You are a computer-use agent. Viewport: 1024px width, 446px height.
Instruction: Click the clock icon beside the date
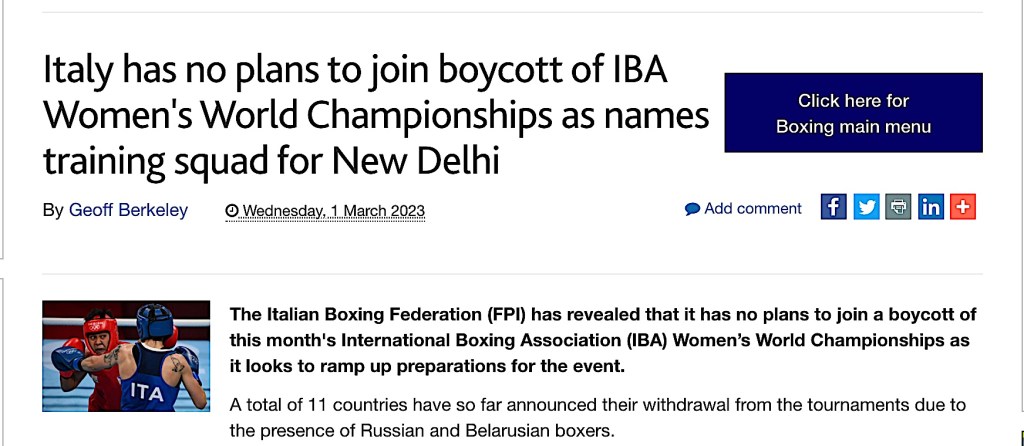tap(232, 211)
